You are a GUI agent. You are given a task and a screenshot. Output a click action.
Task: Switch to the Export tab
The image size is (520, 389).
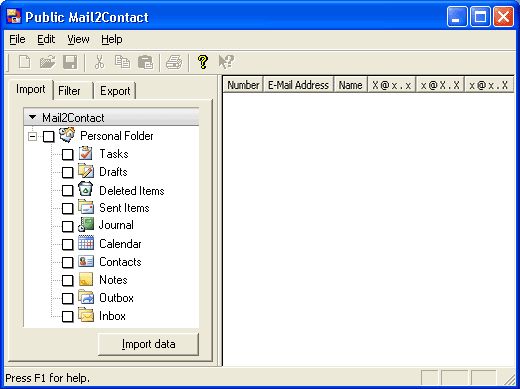tap(115, 91)
